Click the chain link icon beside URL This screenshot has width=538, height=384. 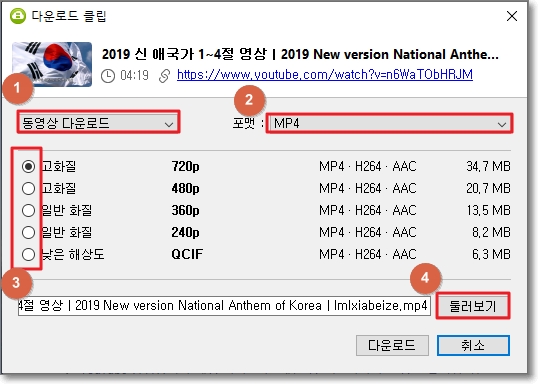pos(164,76)
